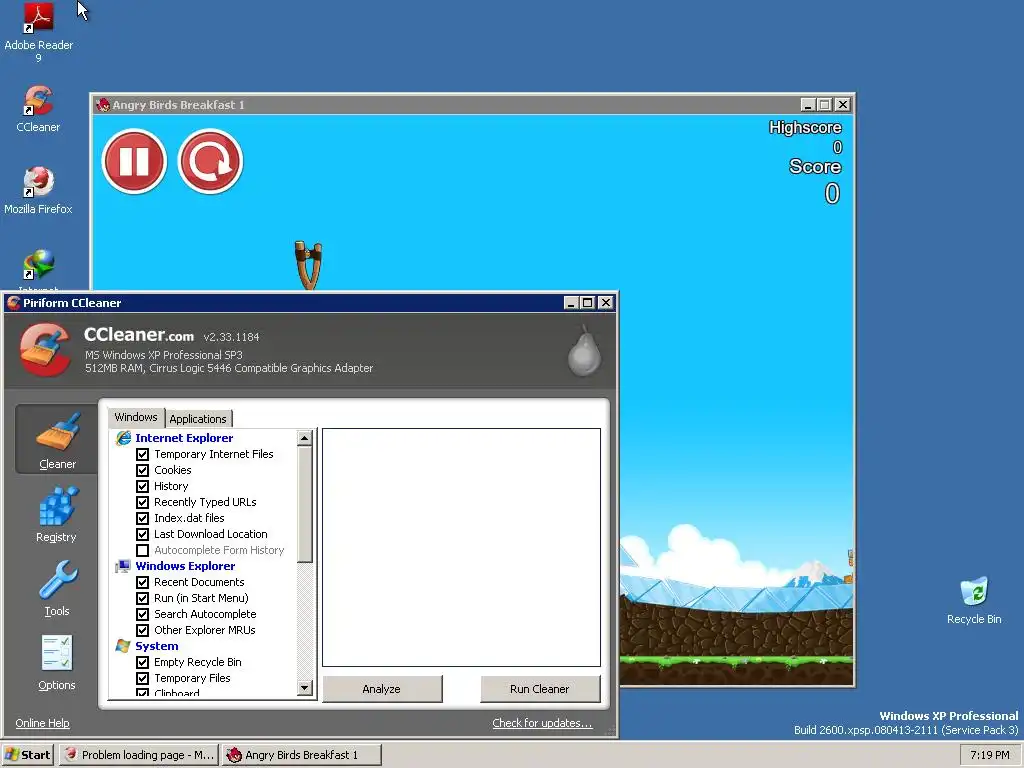Select the Mozilla Firefox desktop icon
Screen dimensions: 1024x768
(x=38, y=191)
